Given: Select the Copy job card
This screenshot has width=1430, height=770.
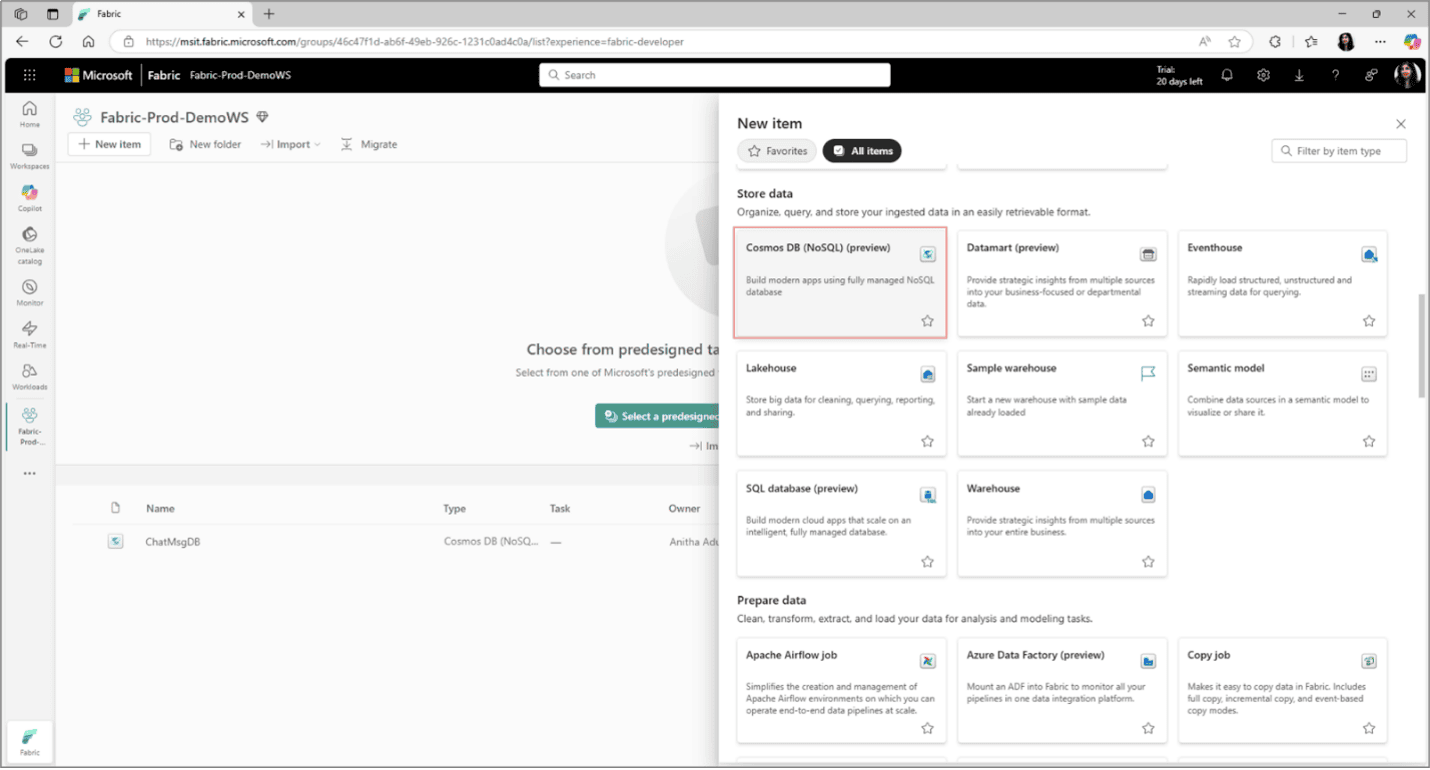Looking at the screenshot, I should pyautogui.click(x=1282, y=691).
